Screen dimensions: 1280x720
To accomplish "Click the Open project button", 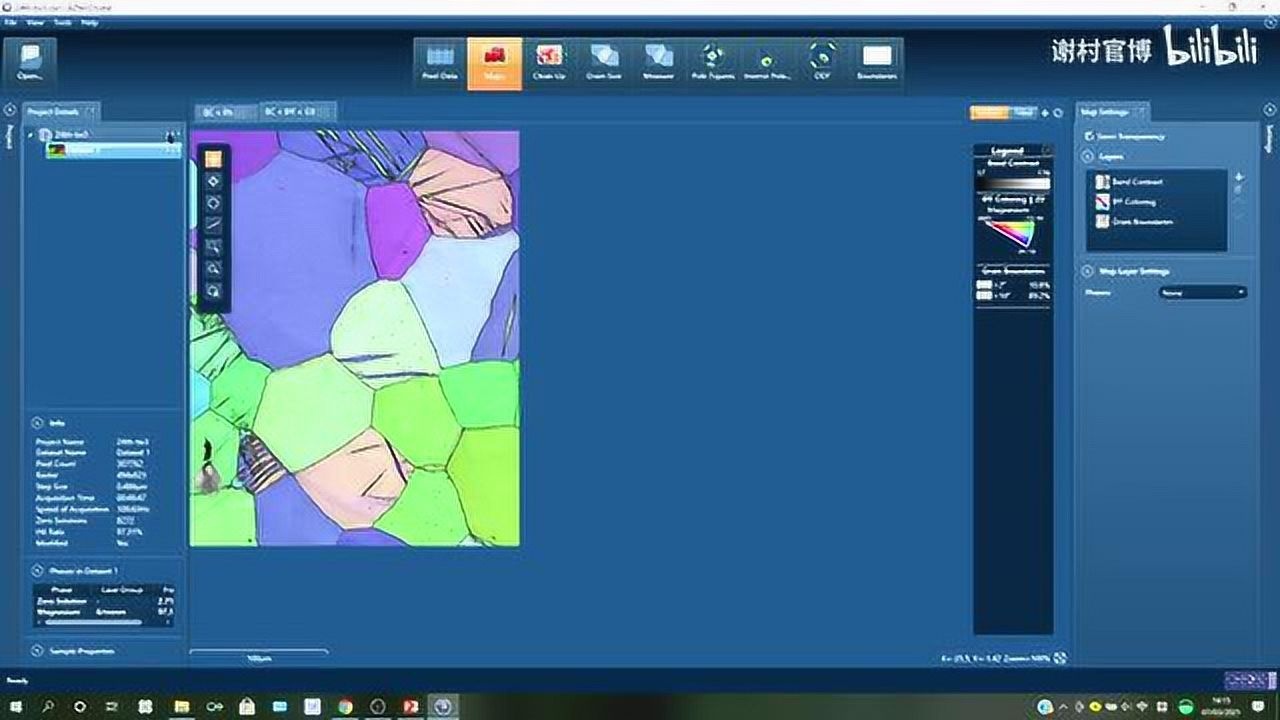I will 30,62.
